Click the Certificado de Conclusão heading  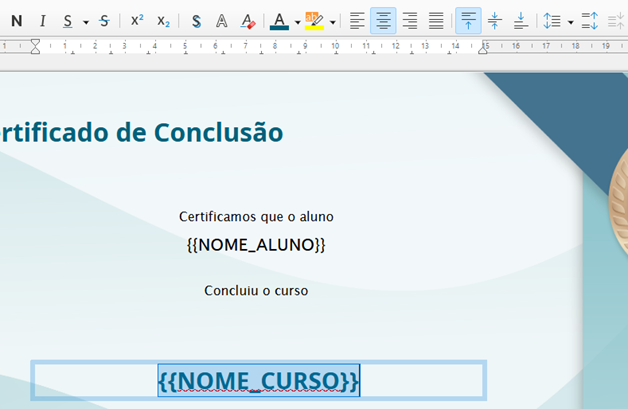(x=140, y=133)
